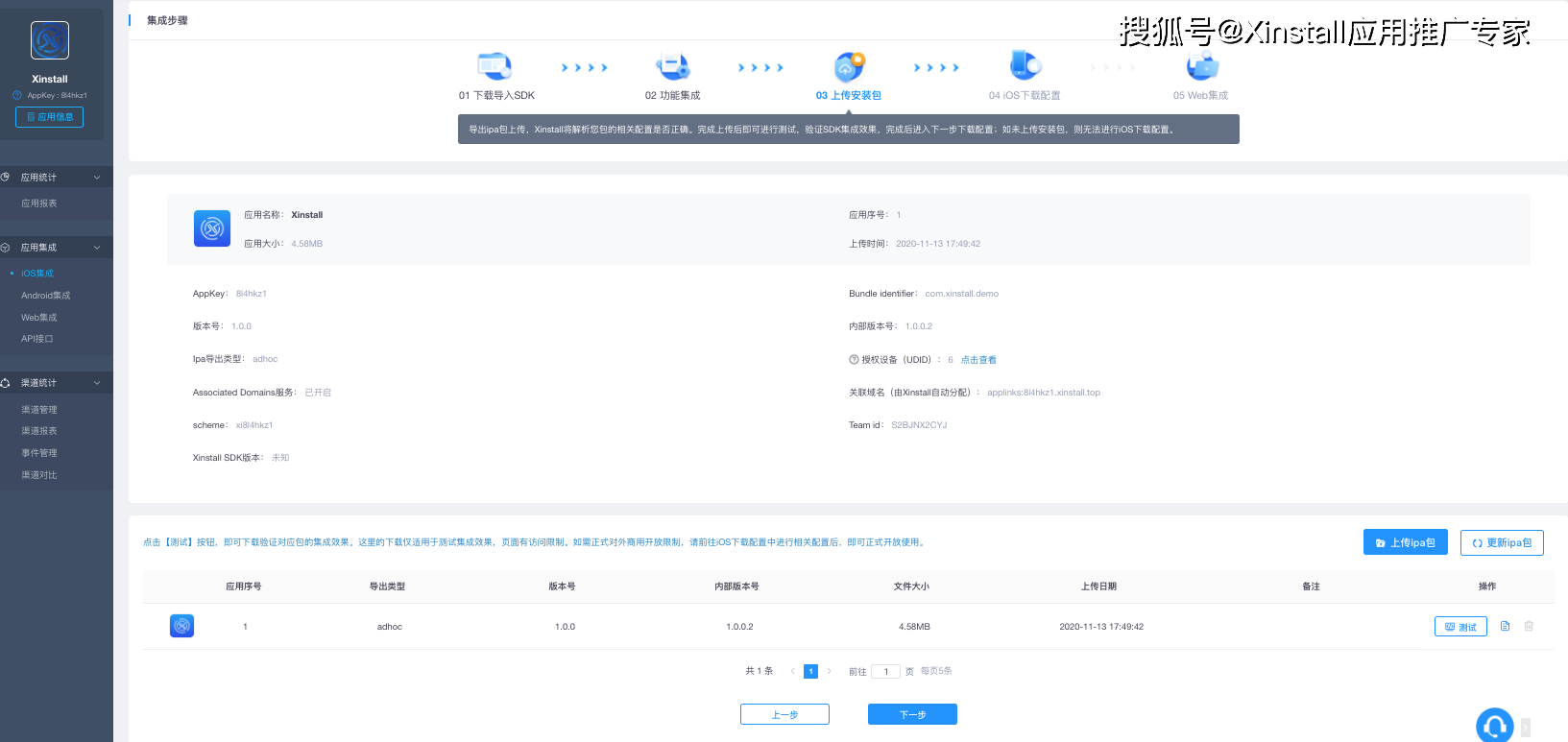Screen dimensions: 1568x742
Task: Select the 01 下载导入SDK step label
Action: point(496,96)
